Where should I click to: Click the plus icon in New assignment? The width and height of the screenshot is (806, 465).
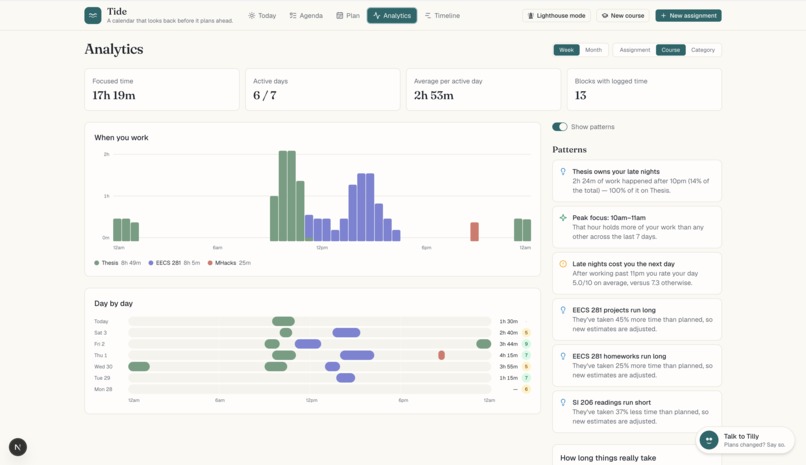663,15
